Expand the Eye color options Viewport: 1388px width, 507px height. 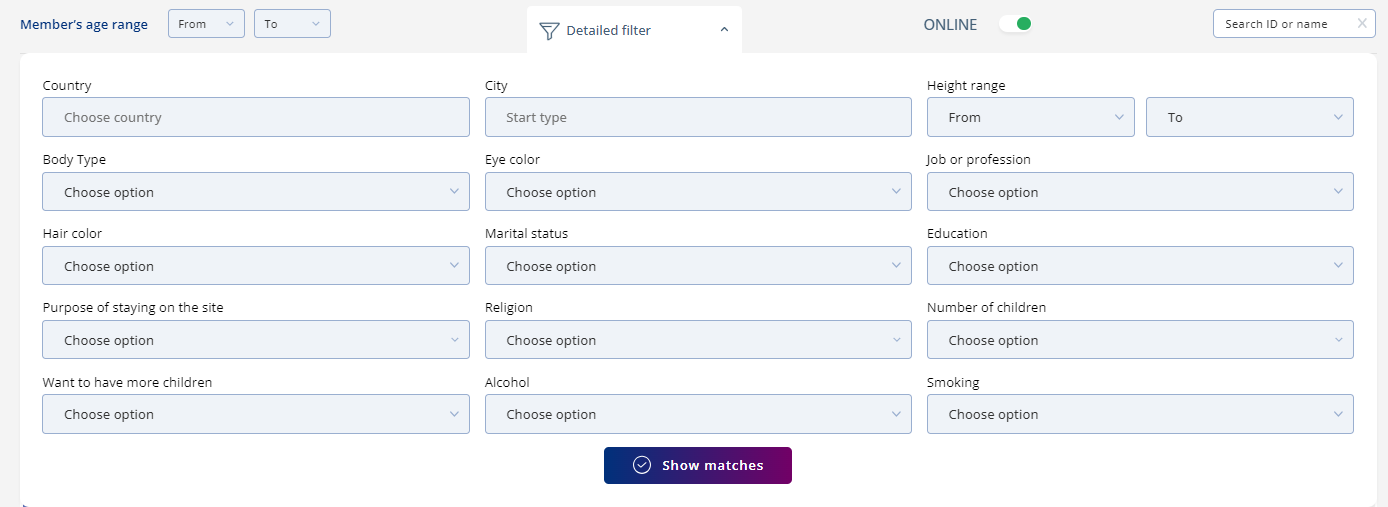(x=698, y=192)
